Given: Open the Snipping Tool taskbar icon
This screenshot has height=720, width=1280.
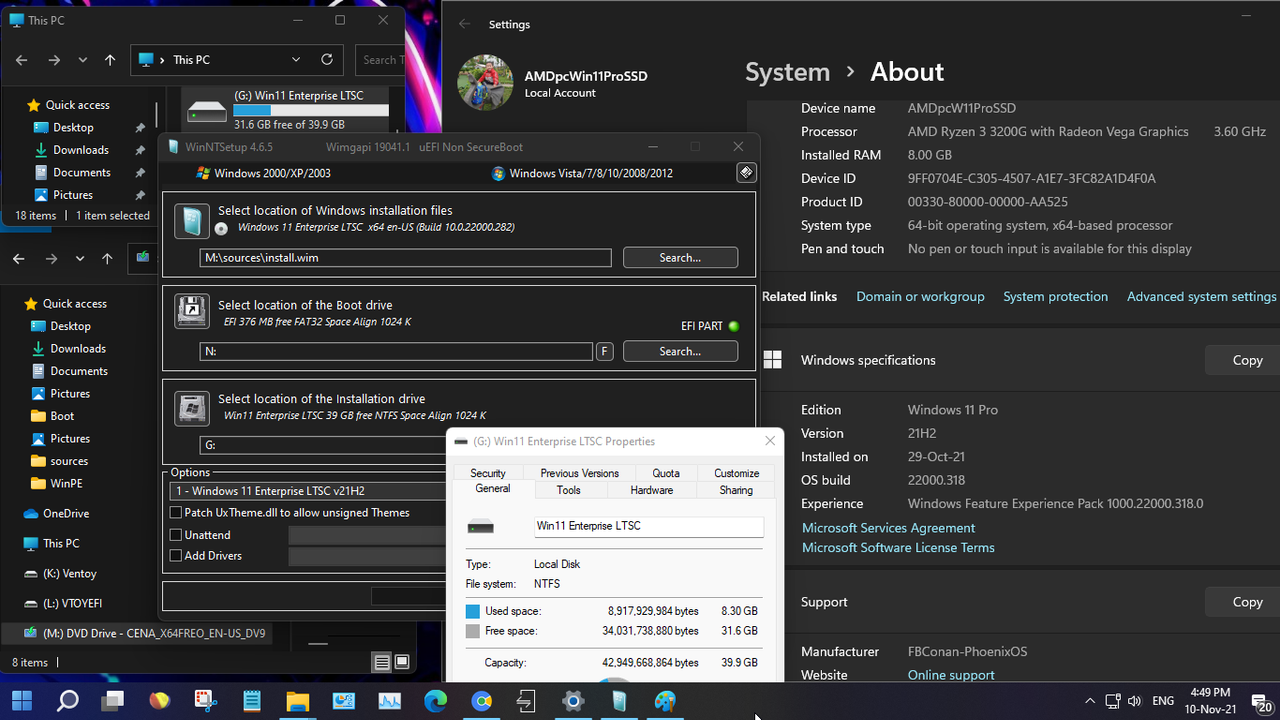Looking at the screenshot, I should coord(206,701).
